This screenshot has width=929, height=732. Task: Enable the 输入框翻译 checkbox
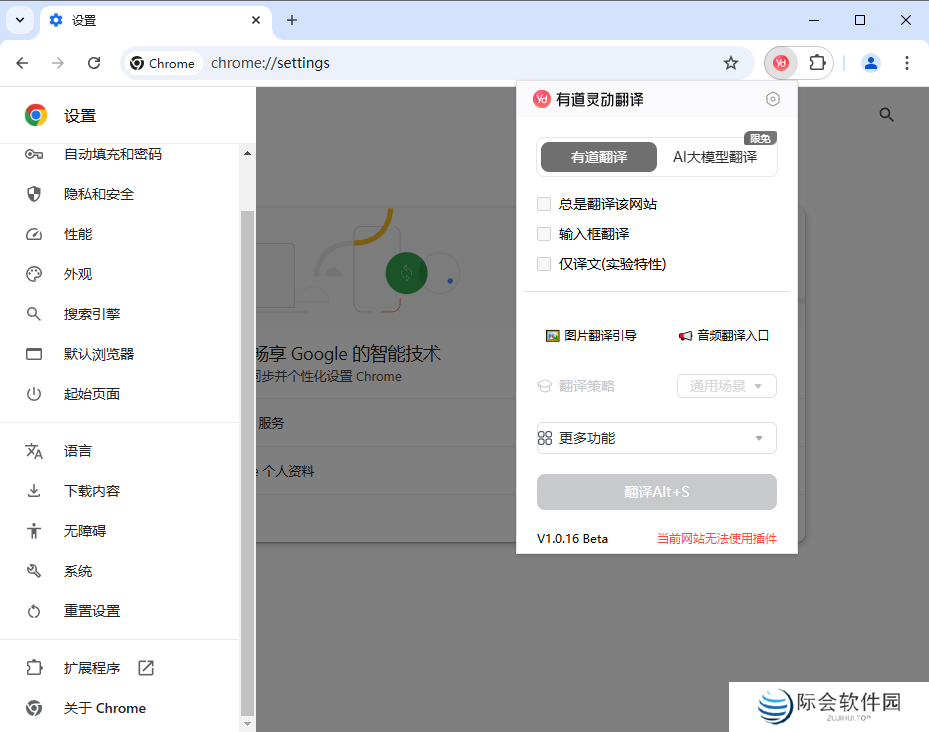click(x=543, y=233)
